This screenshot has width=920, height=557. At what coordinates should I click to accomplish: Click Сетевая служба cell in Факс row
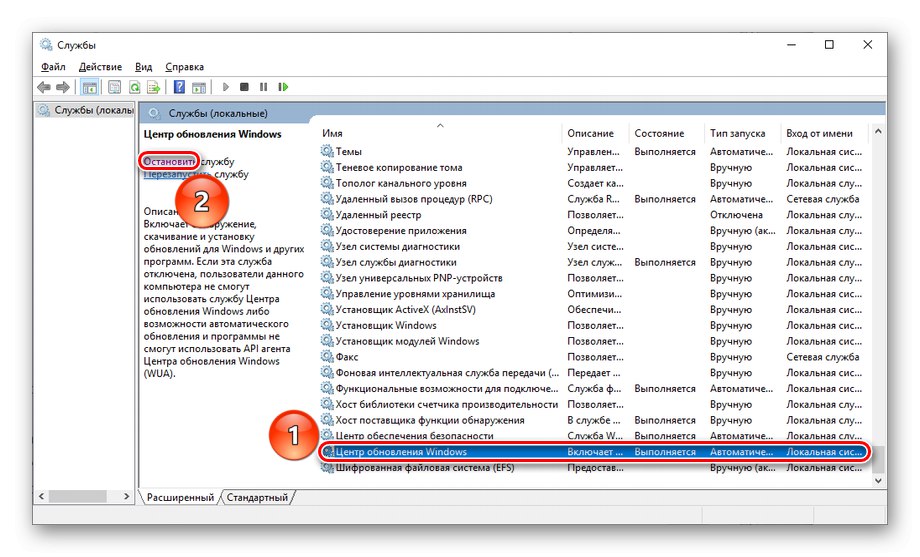[823, 357]
